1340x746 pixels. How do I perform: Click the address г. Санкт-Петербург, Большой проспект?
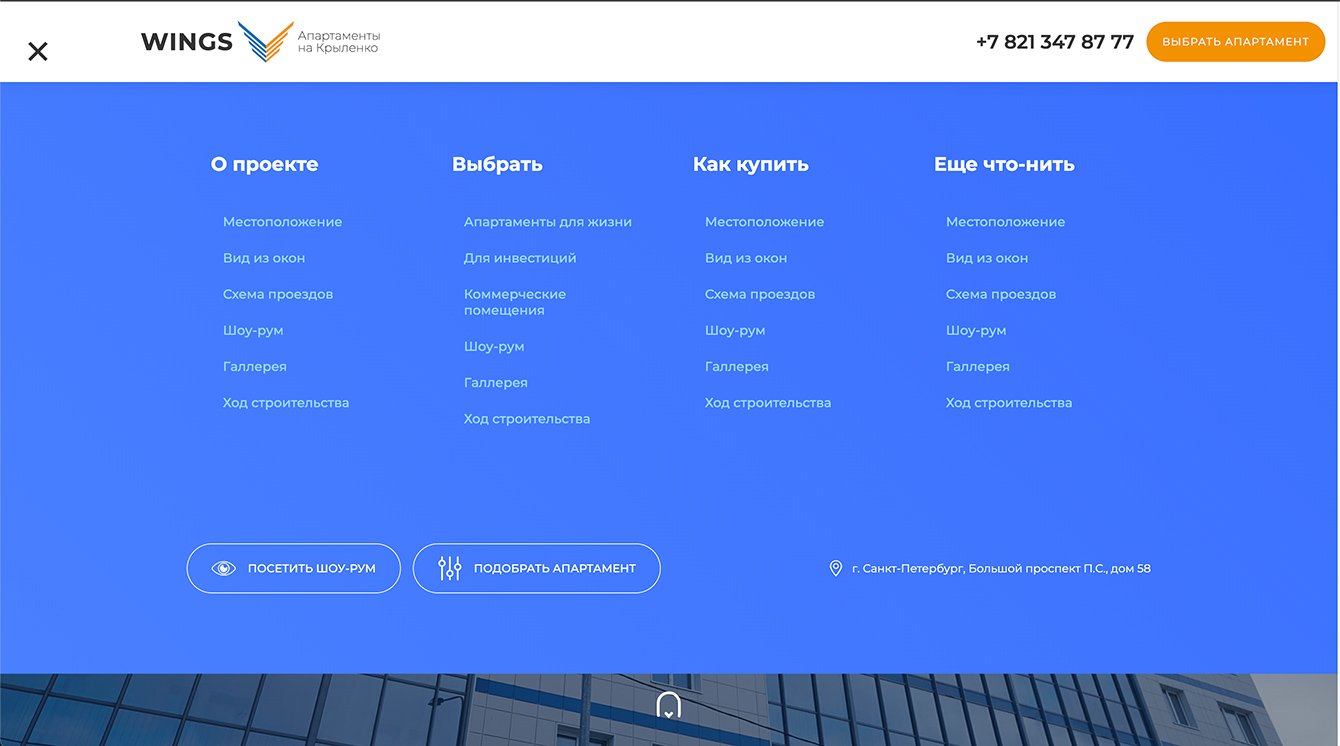point(1001,568)
